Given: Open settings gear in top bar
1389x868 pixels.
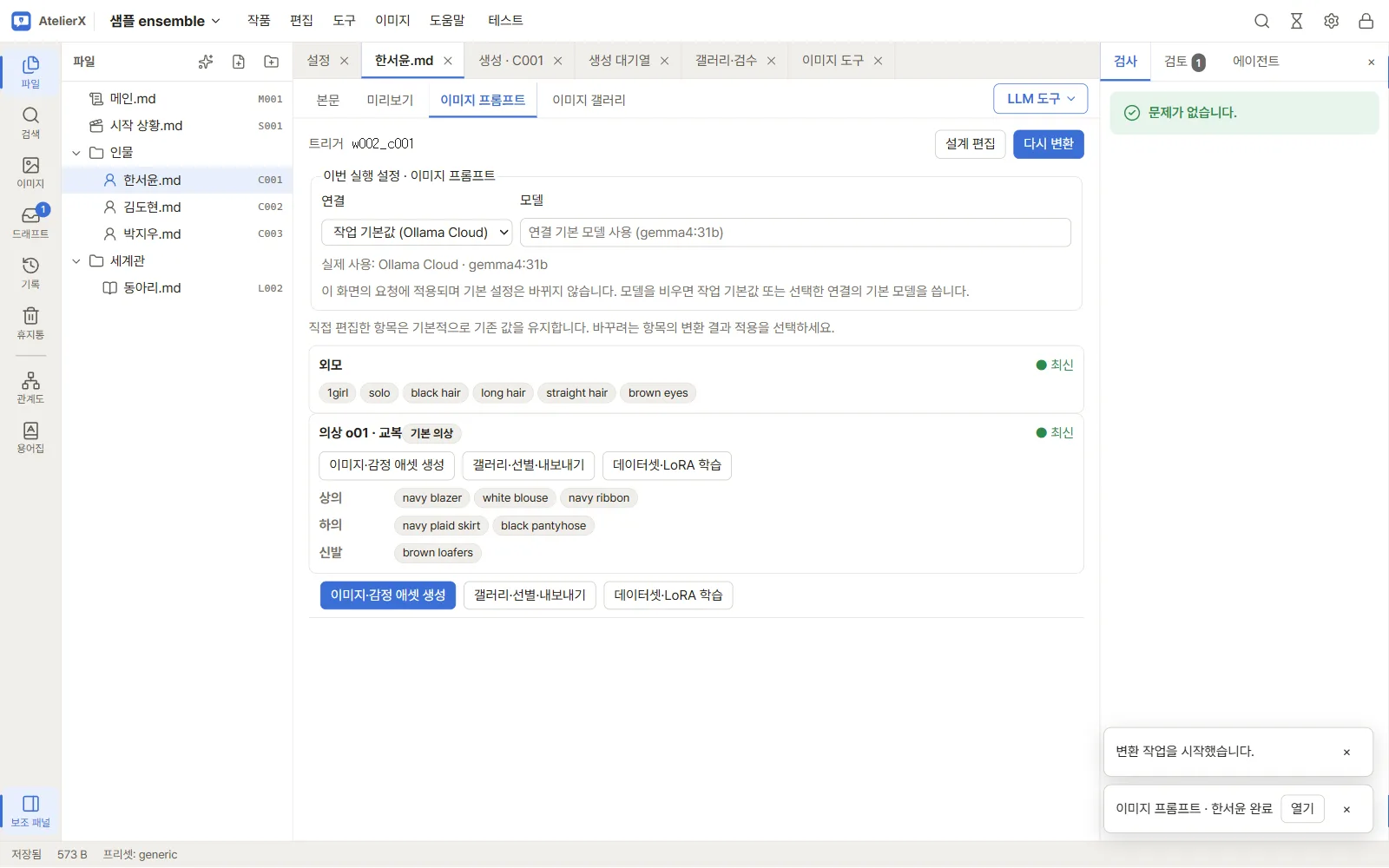Looking at the screenshot, I should pyautogui.click(x=1332, y=21).
